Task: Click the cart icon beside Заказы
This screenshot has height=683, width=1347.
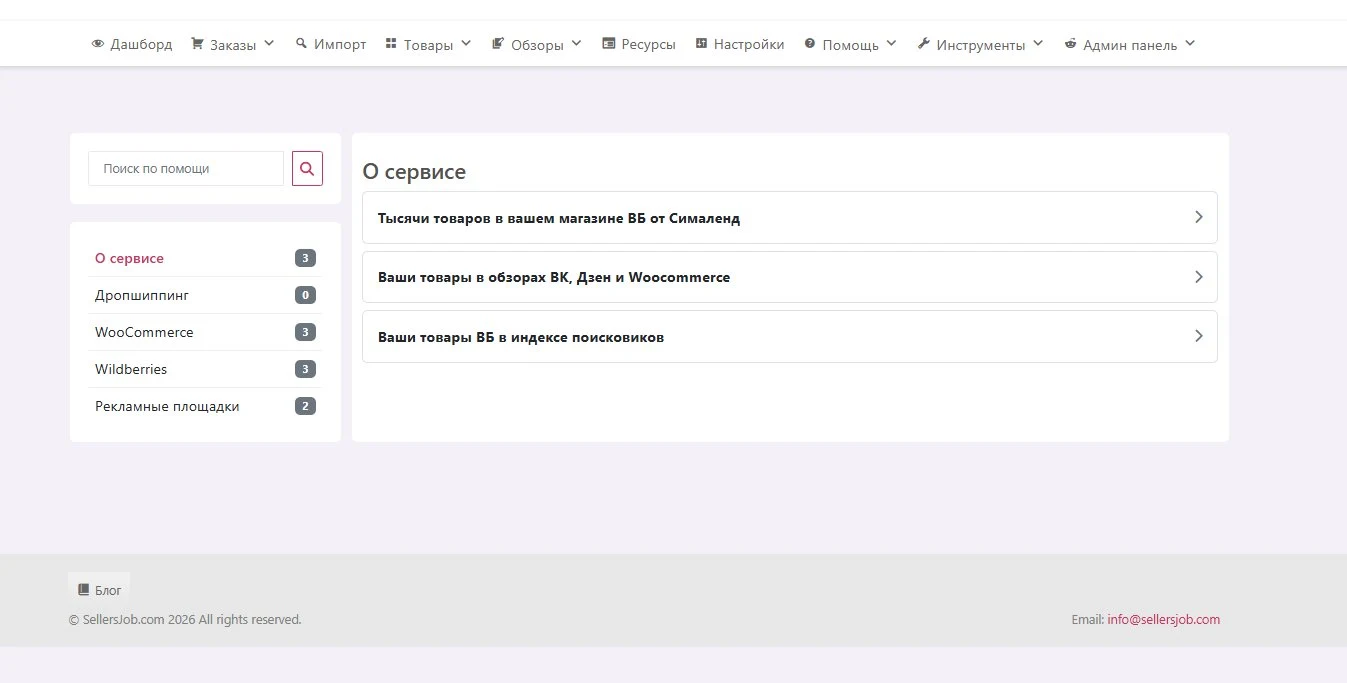Action: [197, 44]
